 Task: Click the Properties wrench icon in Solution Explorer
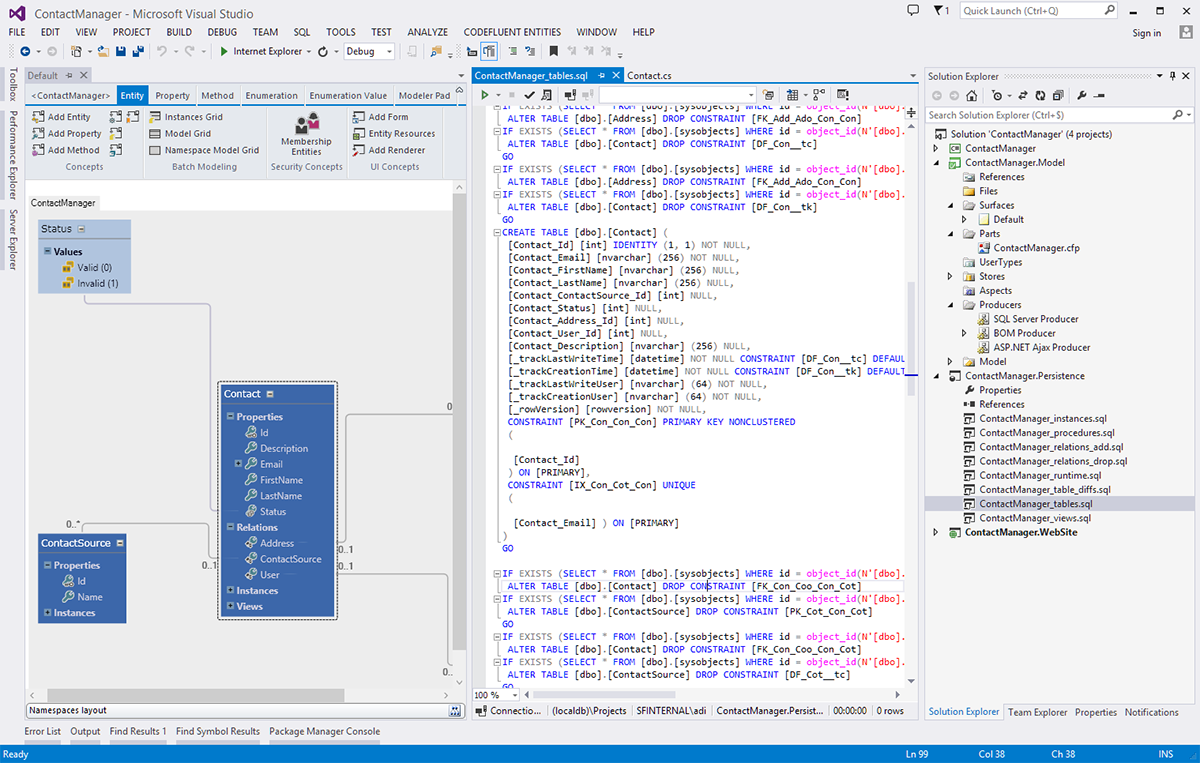1082,96
